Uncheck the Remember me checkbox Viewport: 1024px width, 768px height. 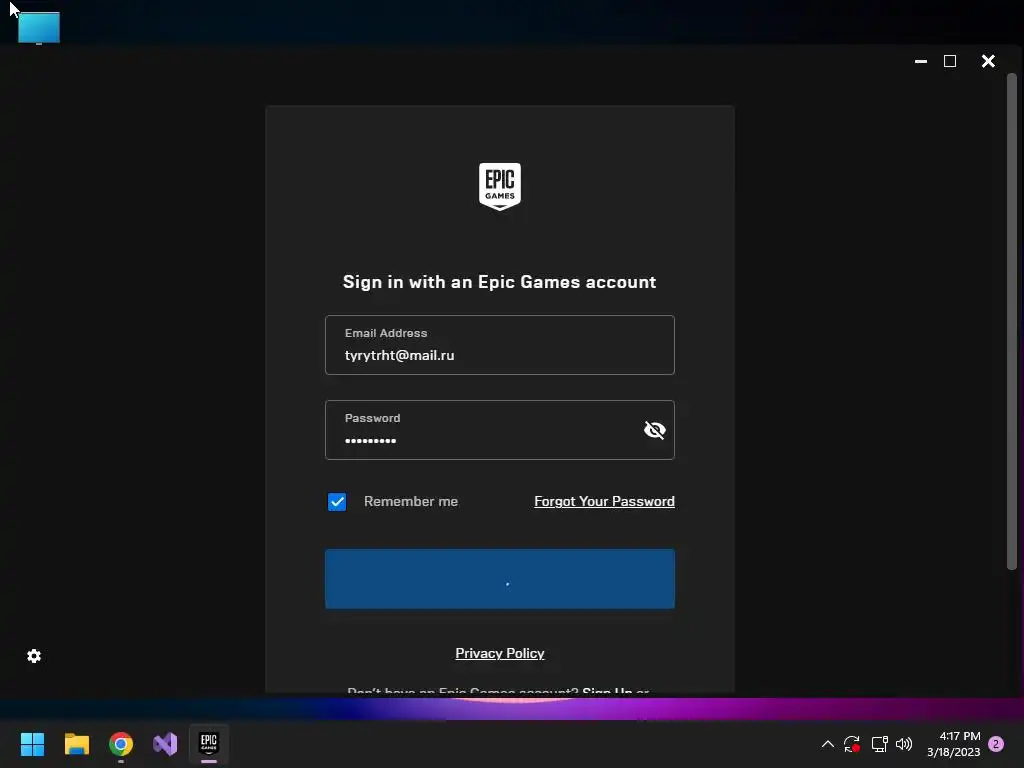pyautogui.click(x=337, y=502)
